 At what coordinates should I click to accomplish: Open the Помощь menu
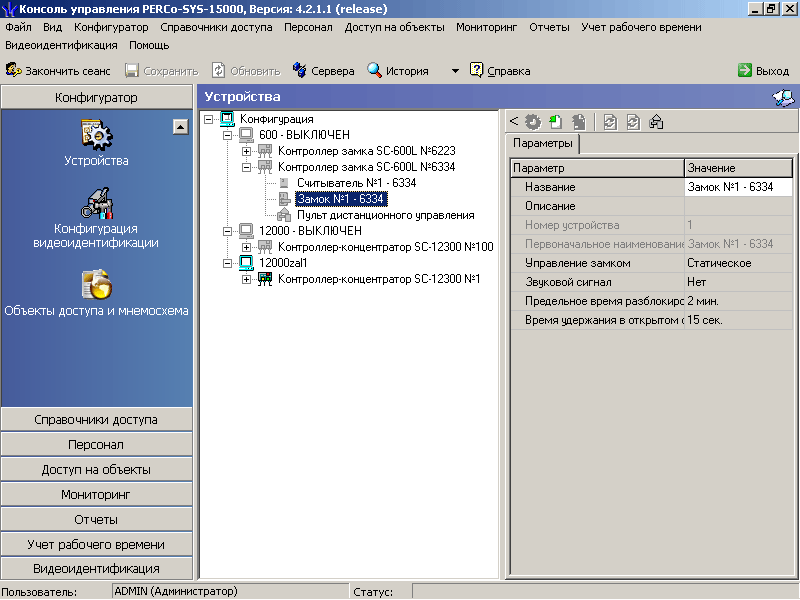coord(149,45)
